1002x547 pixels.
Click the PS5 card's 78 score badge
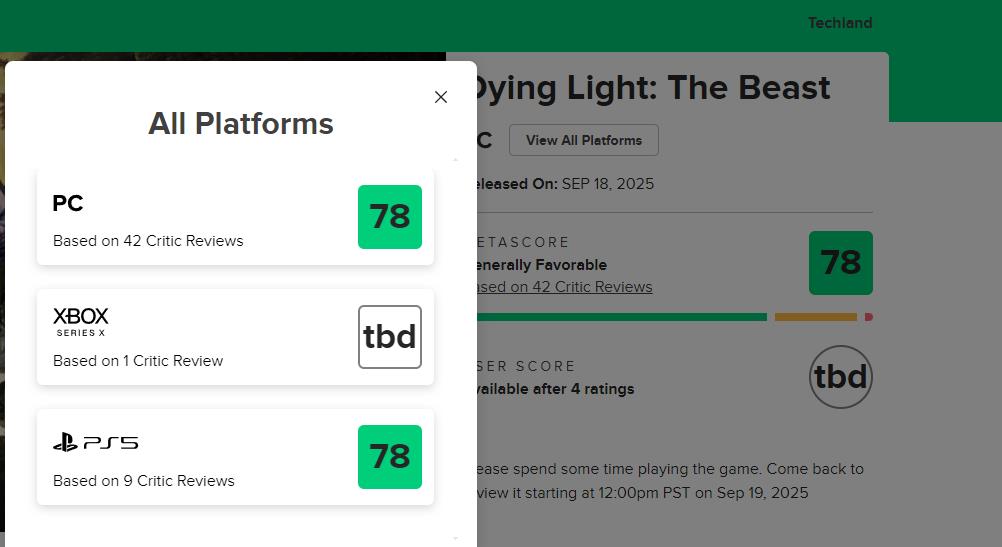click(x=390, y=457)
